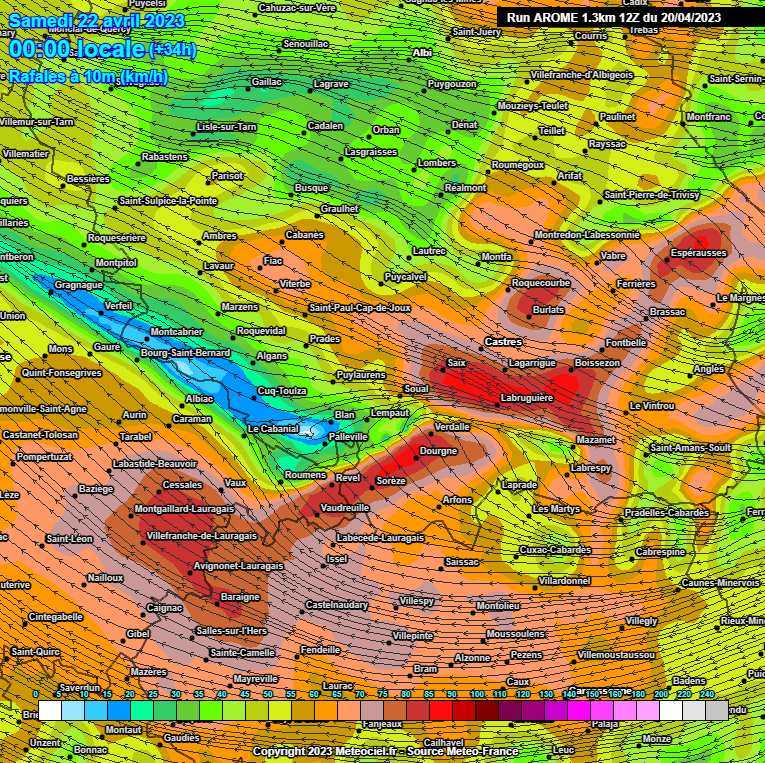Select the 'Albi' city label
Screen dimensions: 765x763
[x=423, y=52]
